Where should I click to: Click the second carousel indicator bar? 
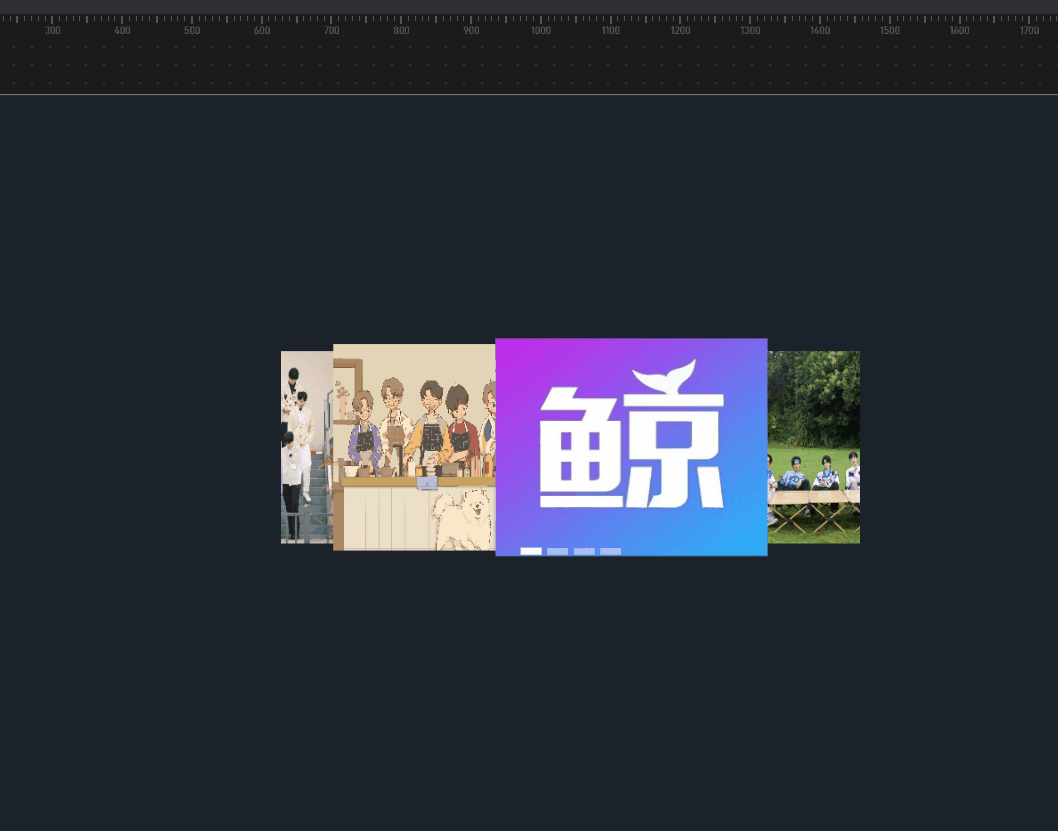[557, 551]
